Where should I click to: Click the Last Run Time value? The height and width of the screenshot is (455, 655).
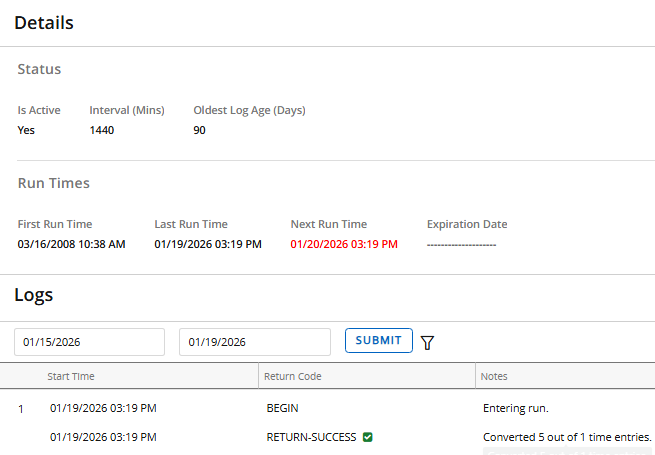pyautogui.click(x=207, y=244)
